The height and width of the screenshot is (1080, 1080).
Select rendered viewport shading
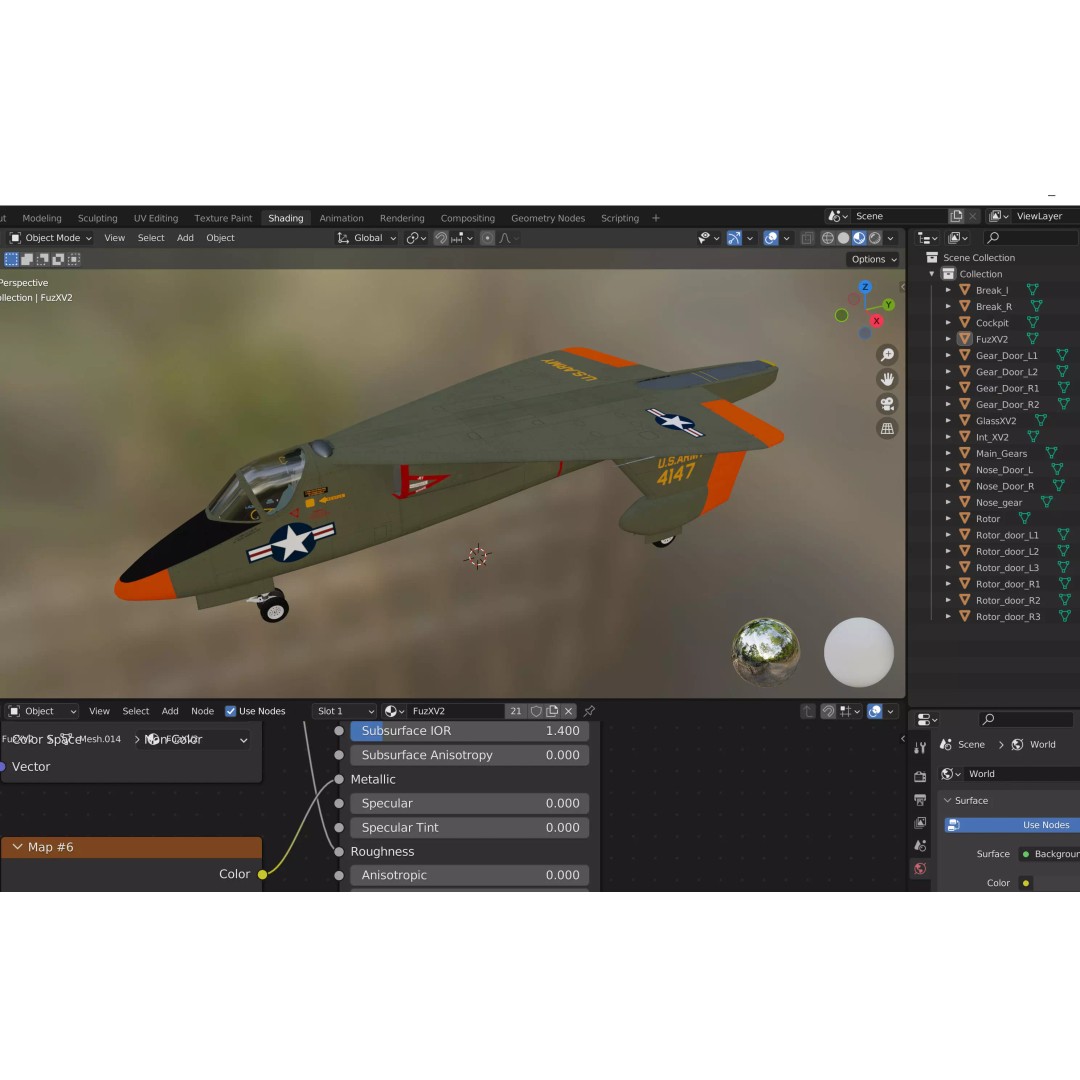coord(875,238)
